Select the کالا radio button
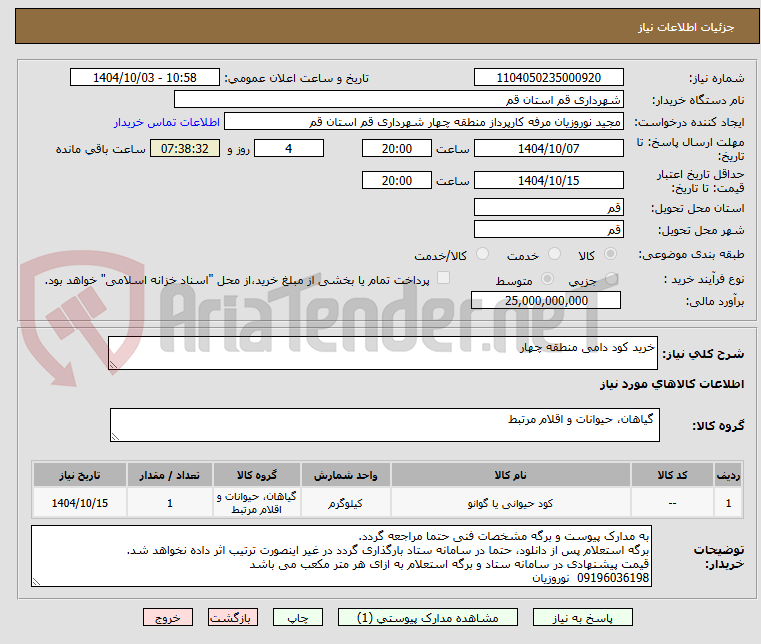 [611, 254]
